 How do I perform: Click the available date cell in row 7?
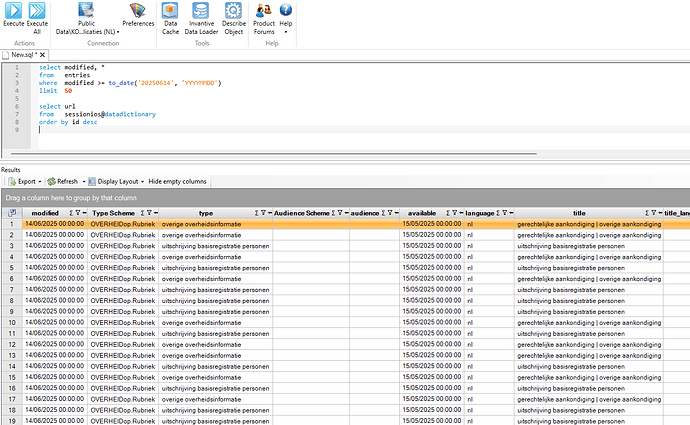click(x=432, y=289)
